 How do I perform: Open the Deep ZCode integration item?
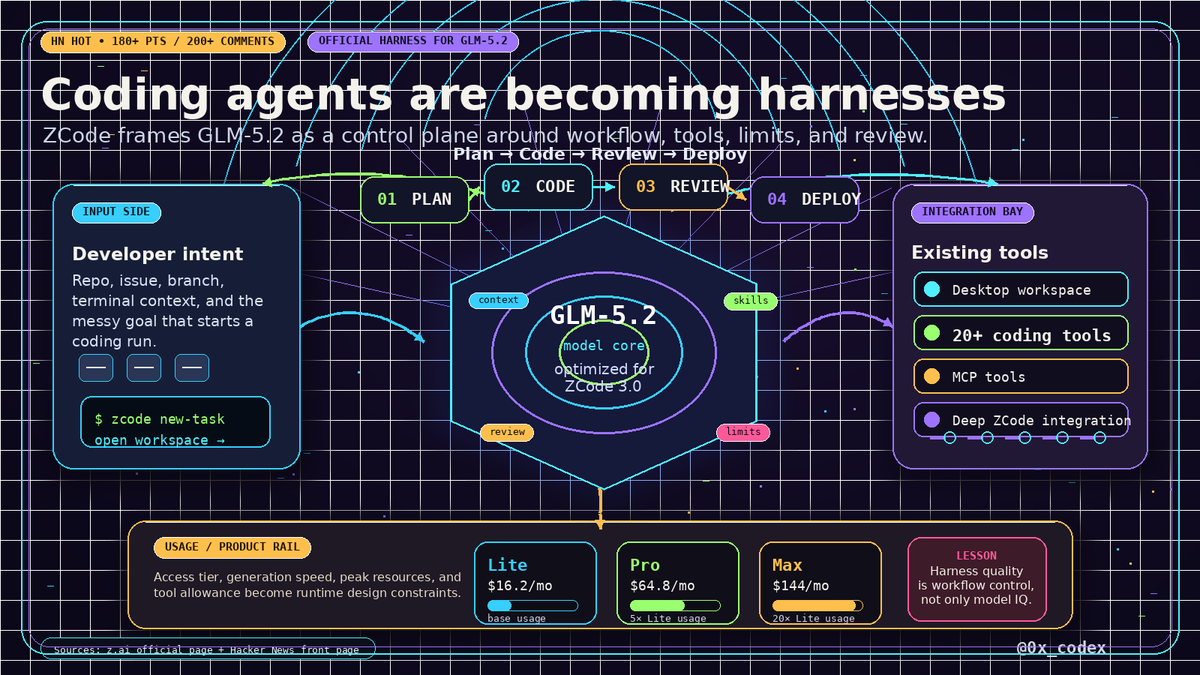1021,420
